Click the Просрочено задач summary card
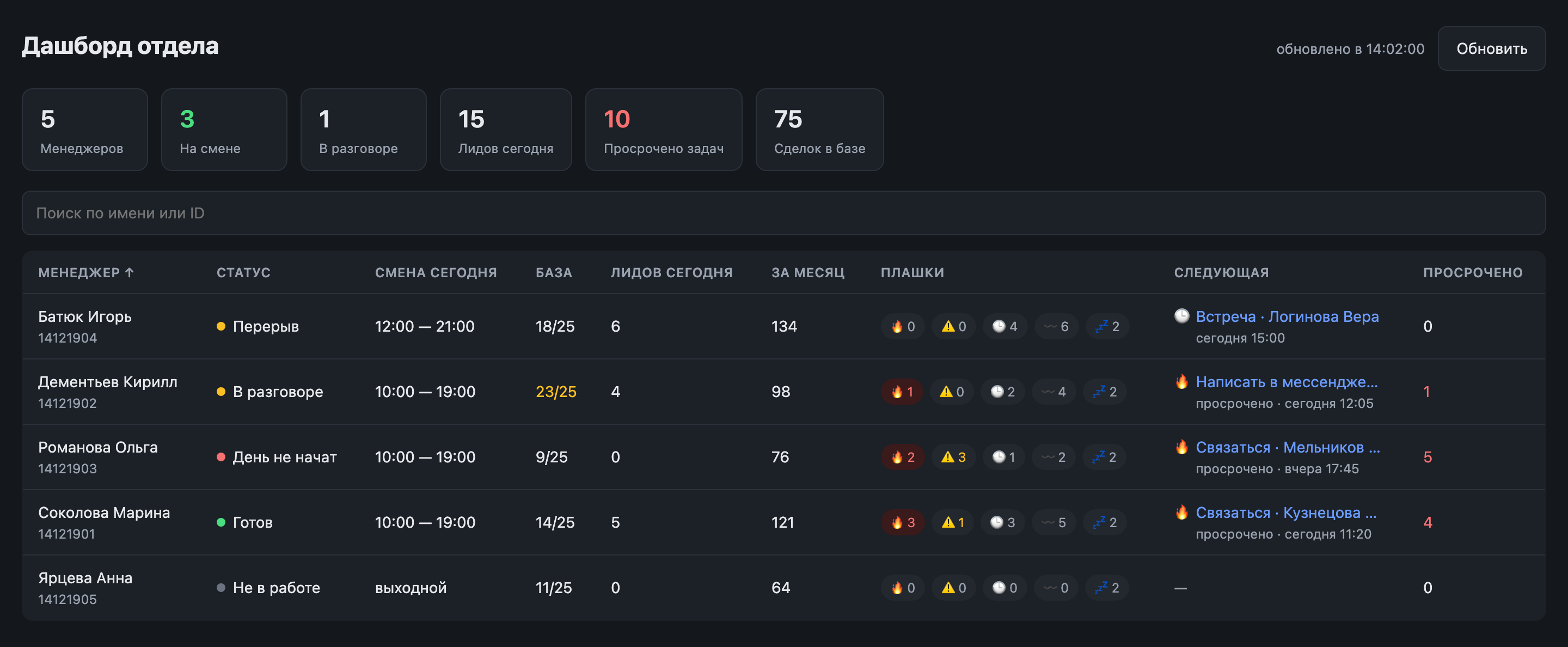 point(663,130)
